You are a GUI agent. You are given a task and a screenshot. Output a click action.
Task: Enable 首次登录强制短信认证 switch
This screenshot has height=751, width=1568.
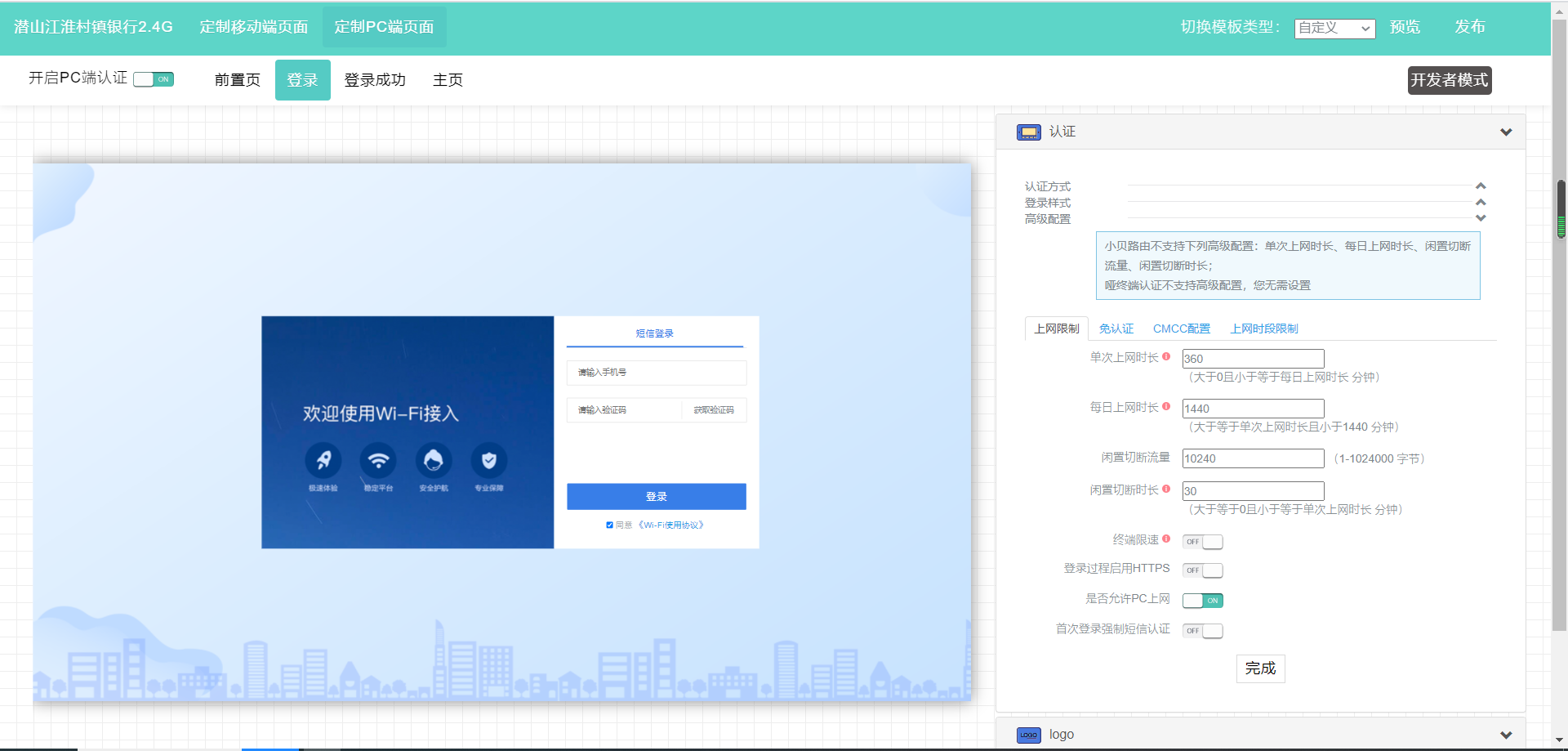click(x=1202, y=631)
